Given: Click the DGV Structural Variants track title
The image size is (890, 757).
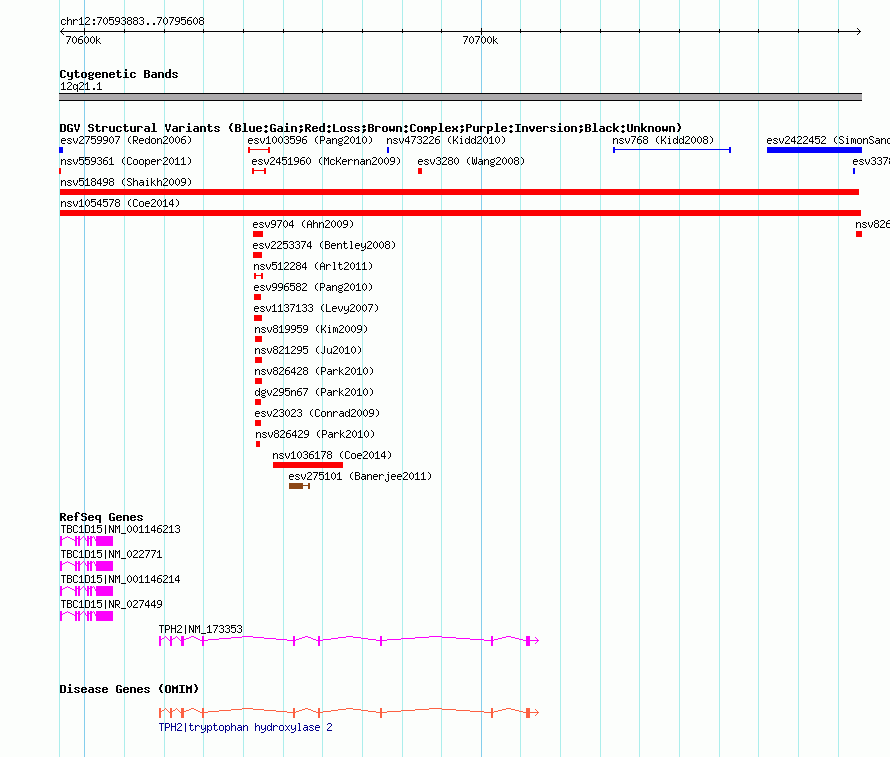Looking at the screenshot, I should [371, 128].
